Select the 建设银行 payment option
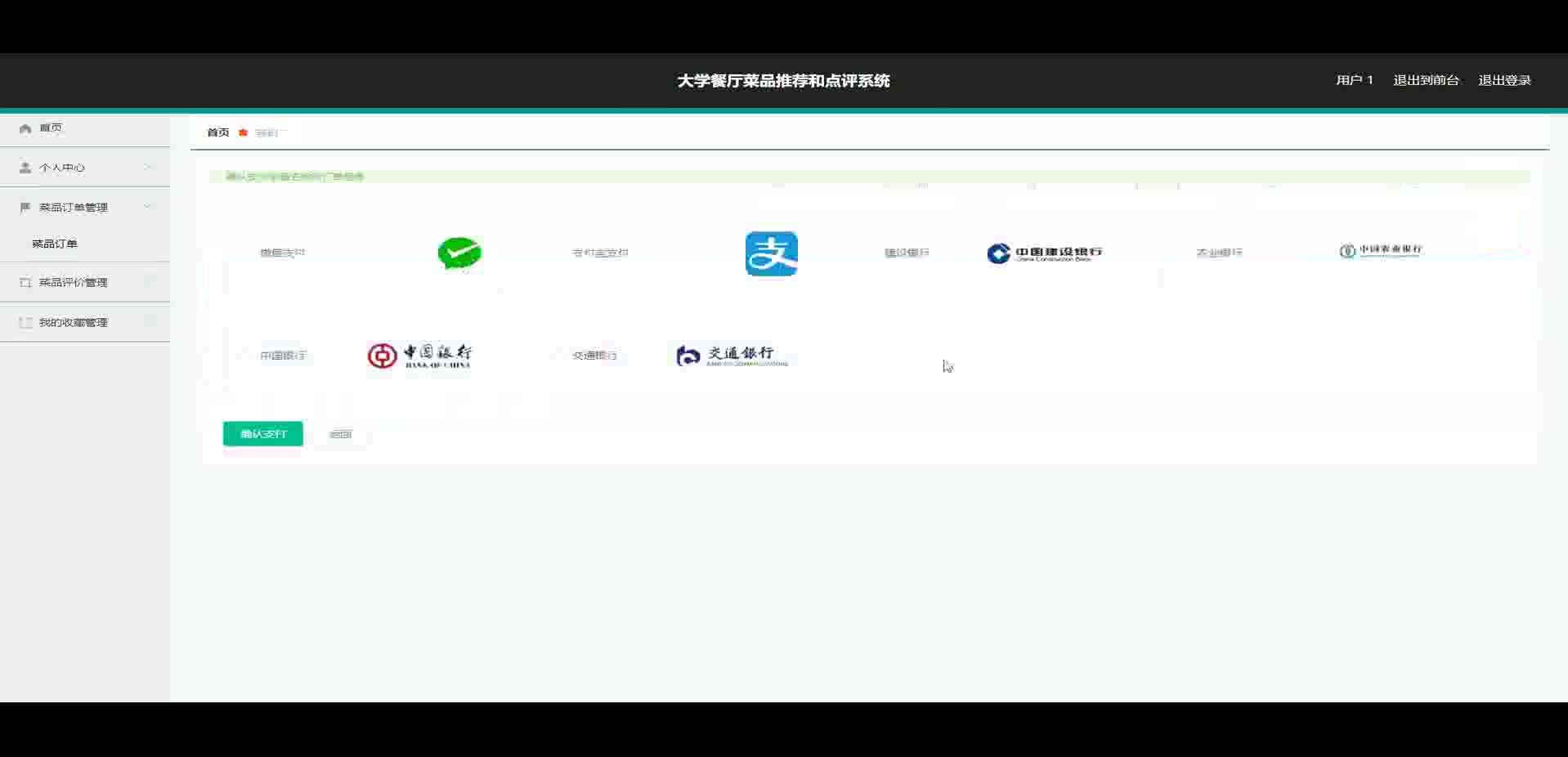The height and width of the screenshot is (757, 1568). 907,253
